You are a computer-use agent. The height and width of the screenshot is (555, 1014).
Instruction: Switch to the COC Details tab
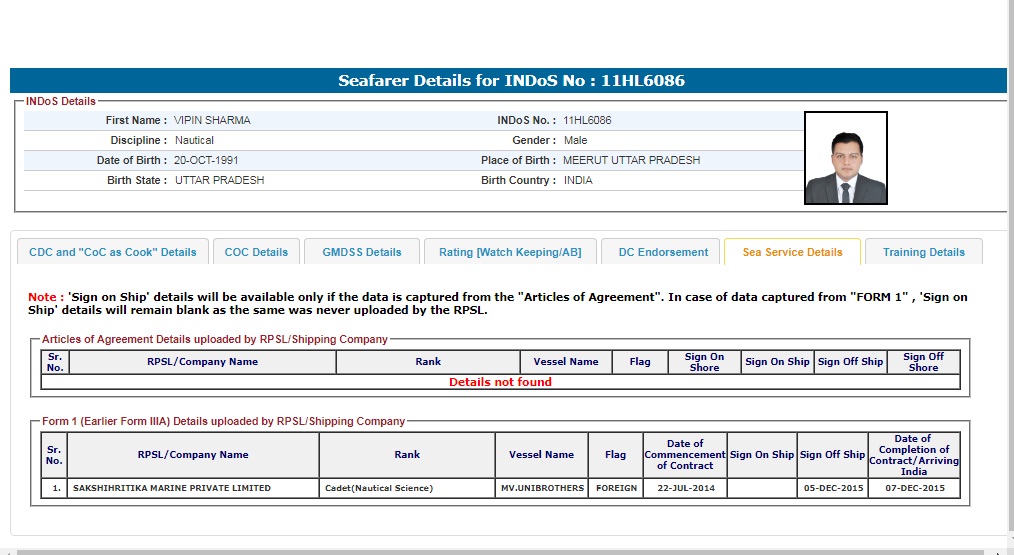click(256, 252)
